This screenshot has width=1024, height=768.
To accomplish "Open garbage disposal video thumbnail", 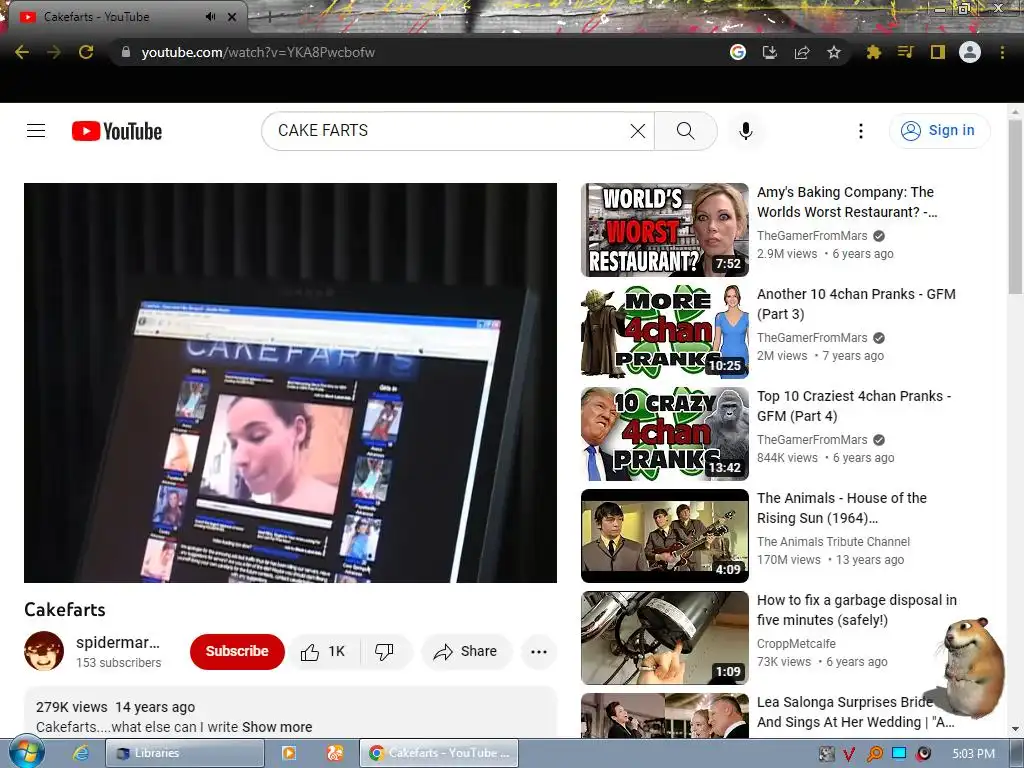I will [665, 638].
